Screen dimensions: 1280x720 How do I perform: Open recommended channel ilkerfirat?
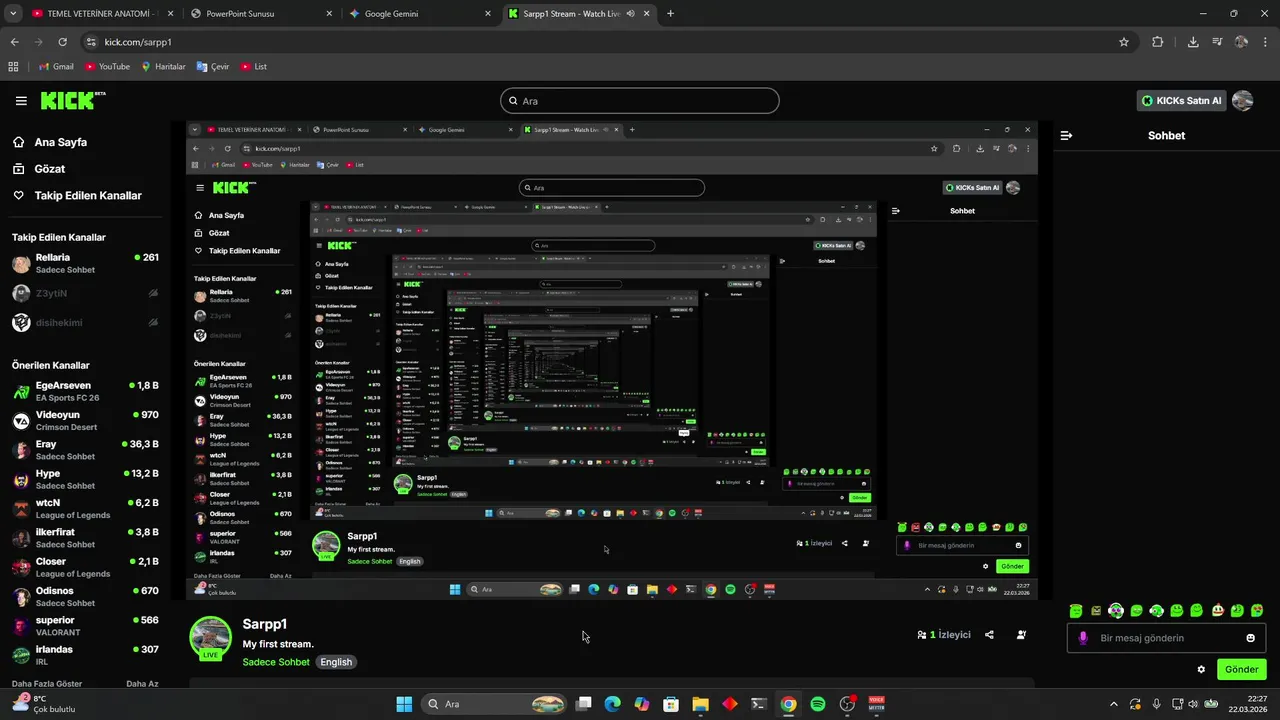coord(85,538)
